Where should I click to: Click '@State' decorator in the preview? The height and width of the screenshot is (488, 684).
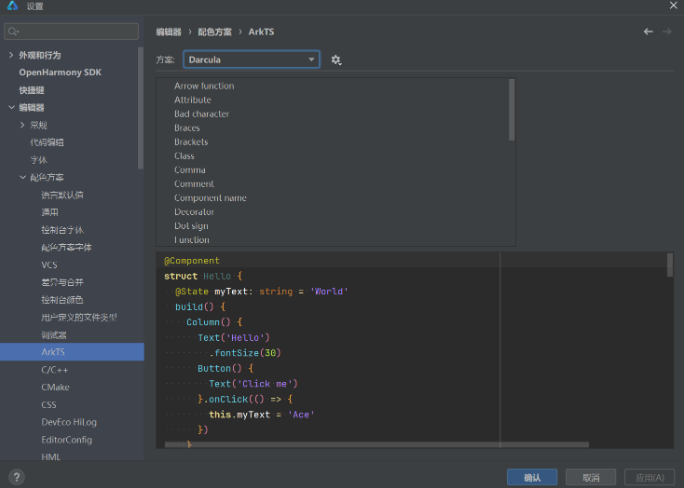click(192, 291)
